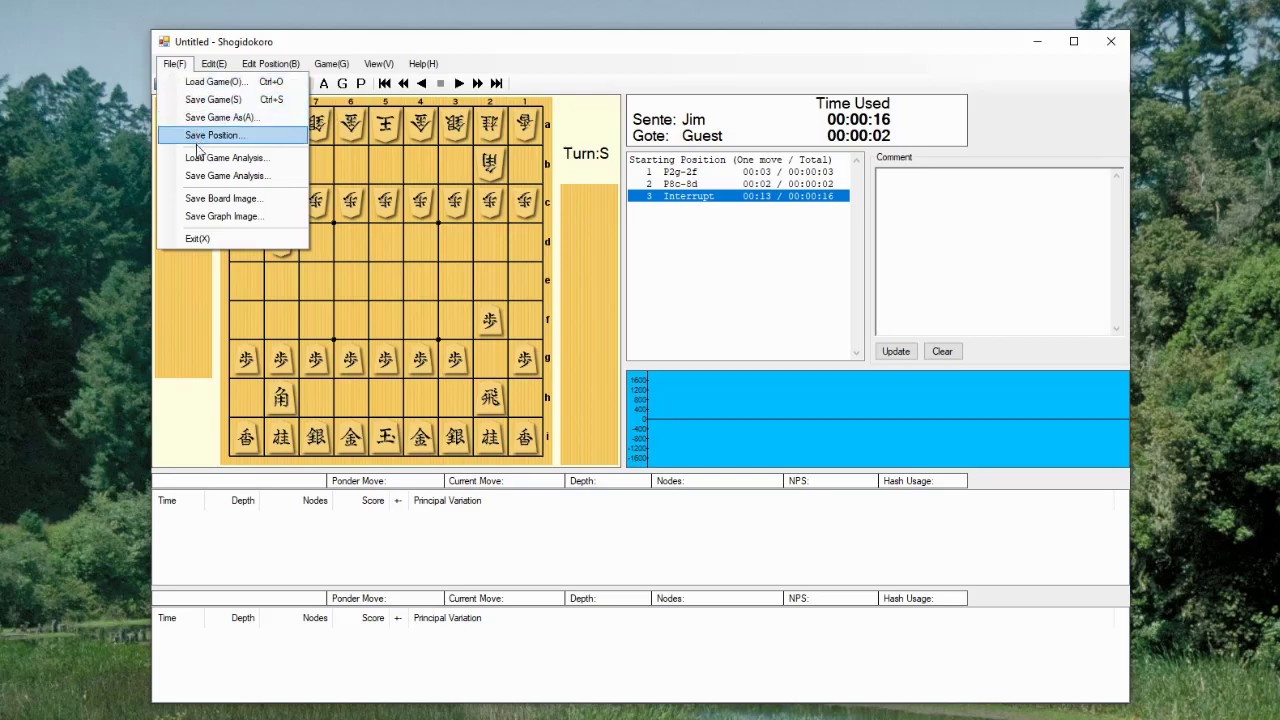This screenshot has width=1280, height=720.
Task: Click the G toolbar button
Action: point(342,84)
